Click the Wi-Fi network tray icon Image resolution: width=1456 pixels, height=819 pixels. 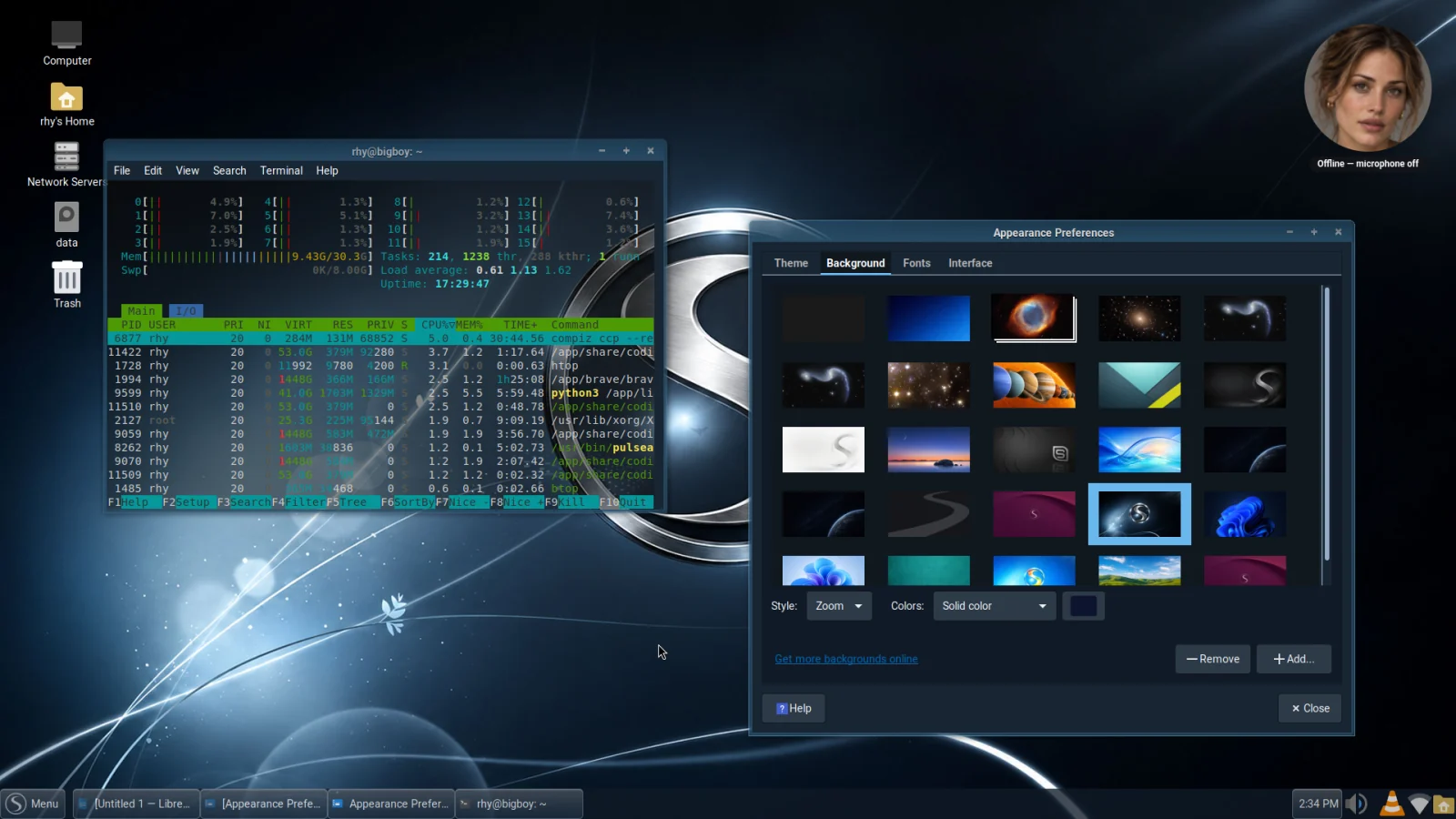(x=1419, y=804)
